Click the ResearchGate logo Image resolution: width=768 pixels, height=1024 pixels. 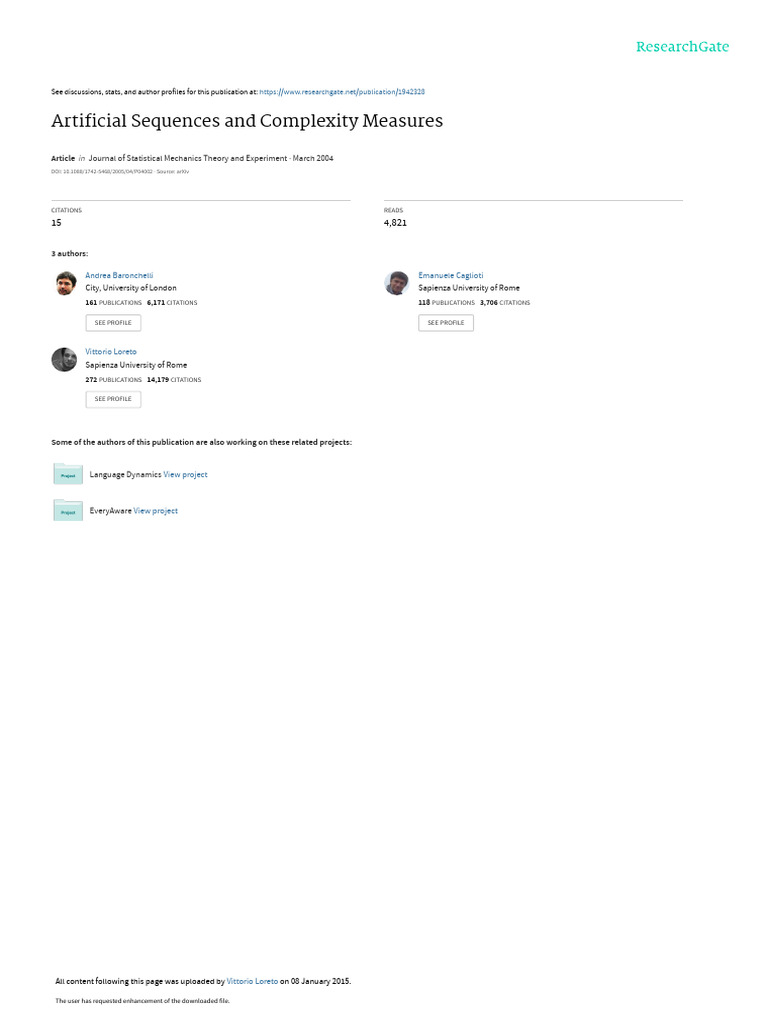(x=682, y=46)
